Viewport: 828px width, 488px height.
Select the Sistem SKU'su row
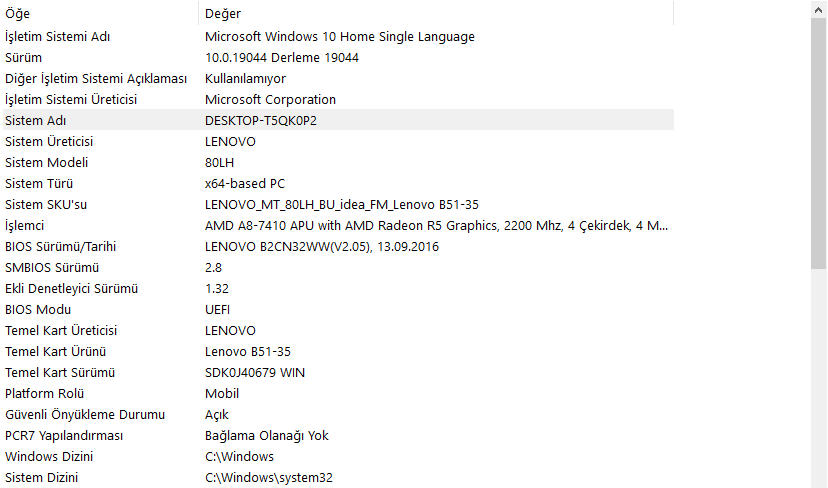(46, 204)
